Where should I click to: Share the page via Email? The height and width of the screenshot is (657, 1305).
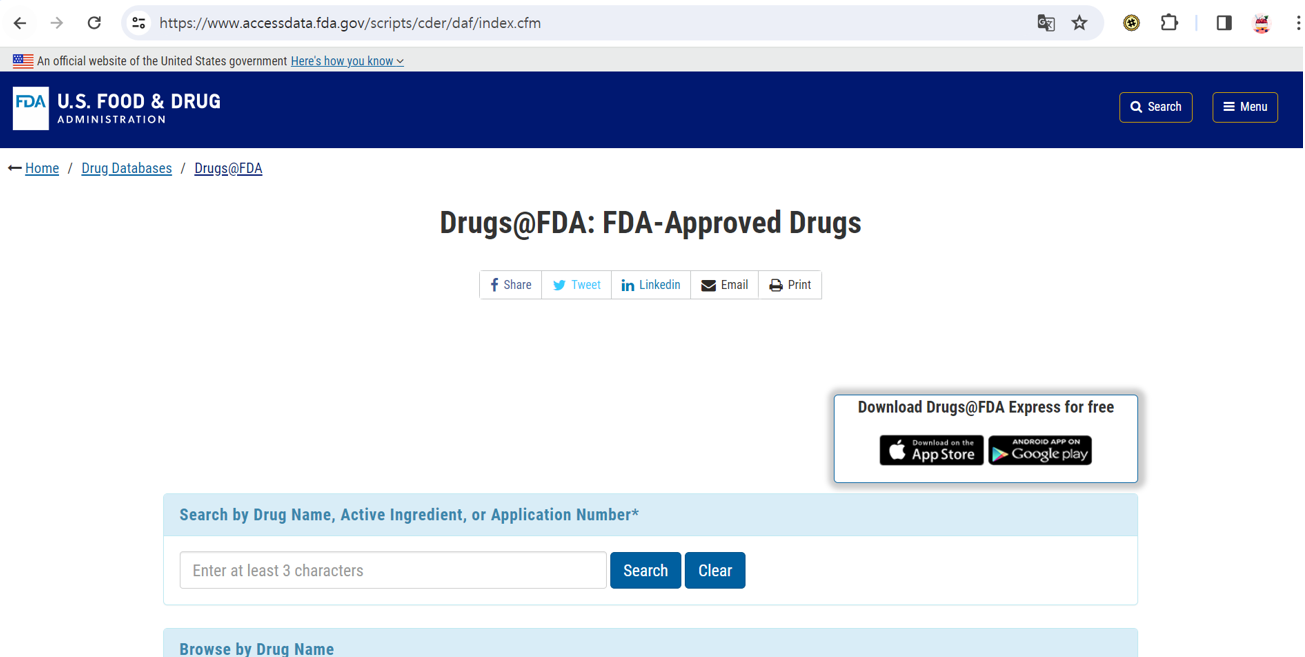coord(725,285)
